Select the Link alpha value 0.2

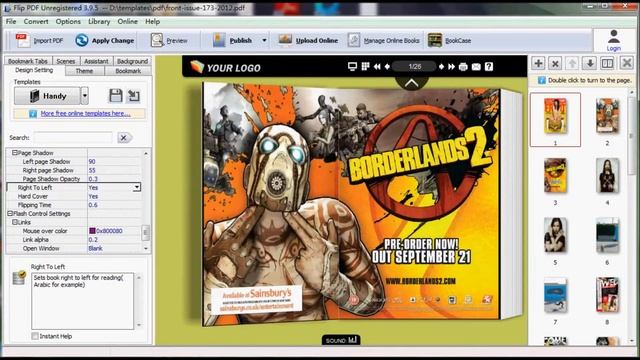93,240
